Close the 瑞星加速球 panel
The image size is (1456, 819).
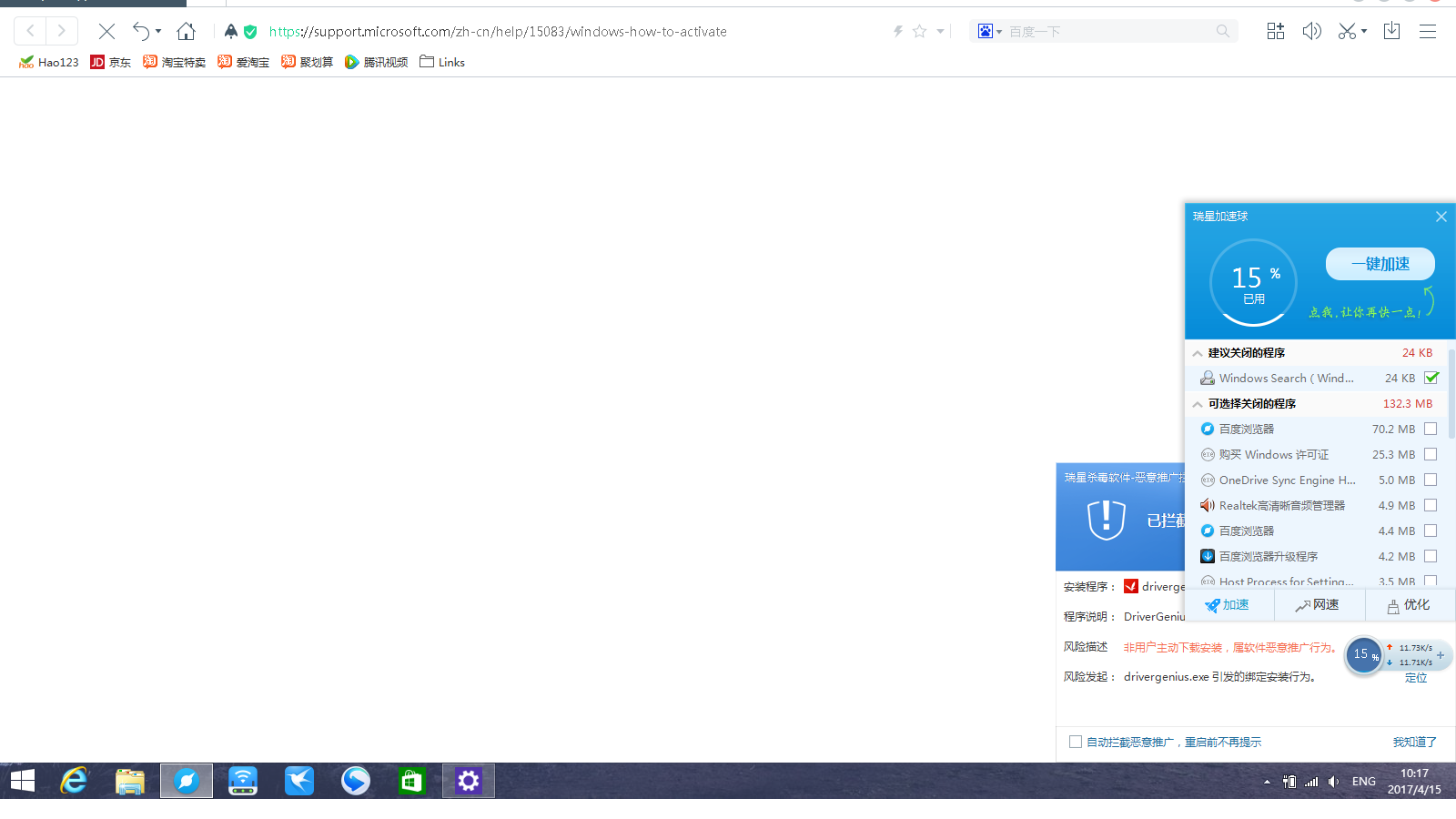point(1441,217)
